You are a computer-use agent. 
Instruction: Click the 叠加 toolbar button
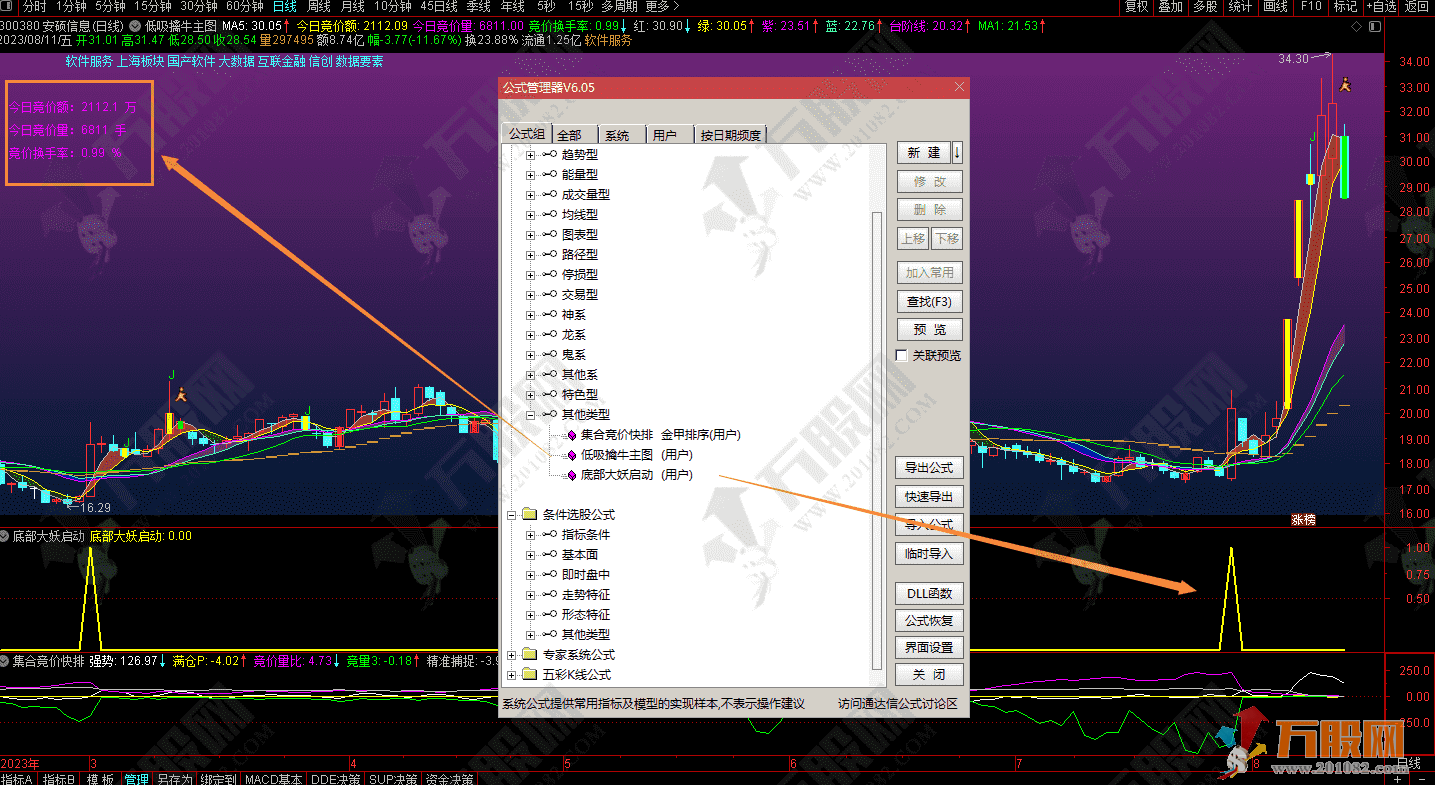(x=1170, y=6)
